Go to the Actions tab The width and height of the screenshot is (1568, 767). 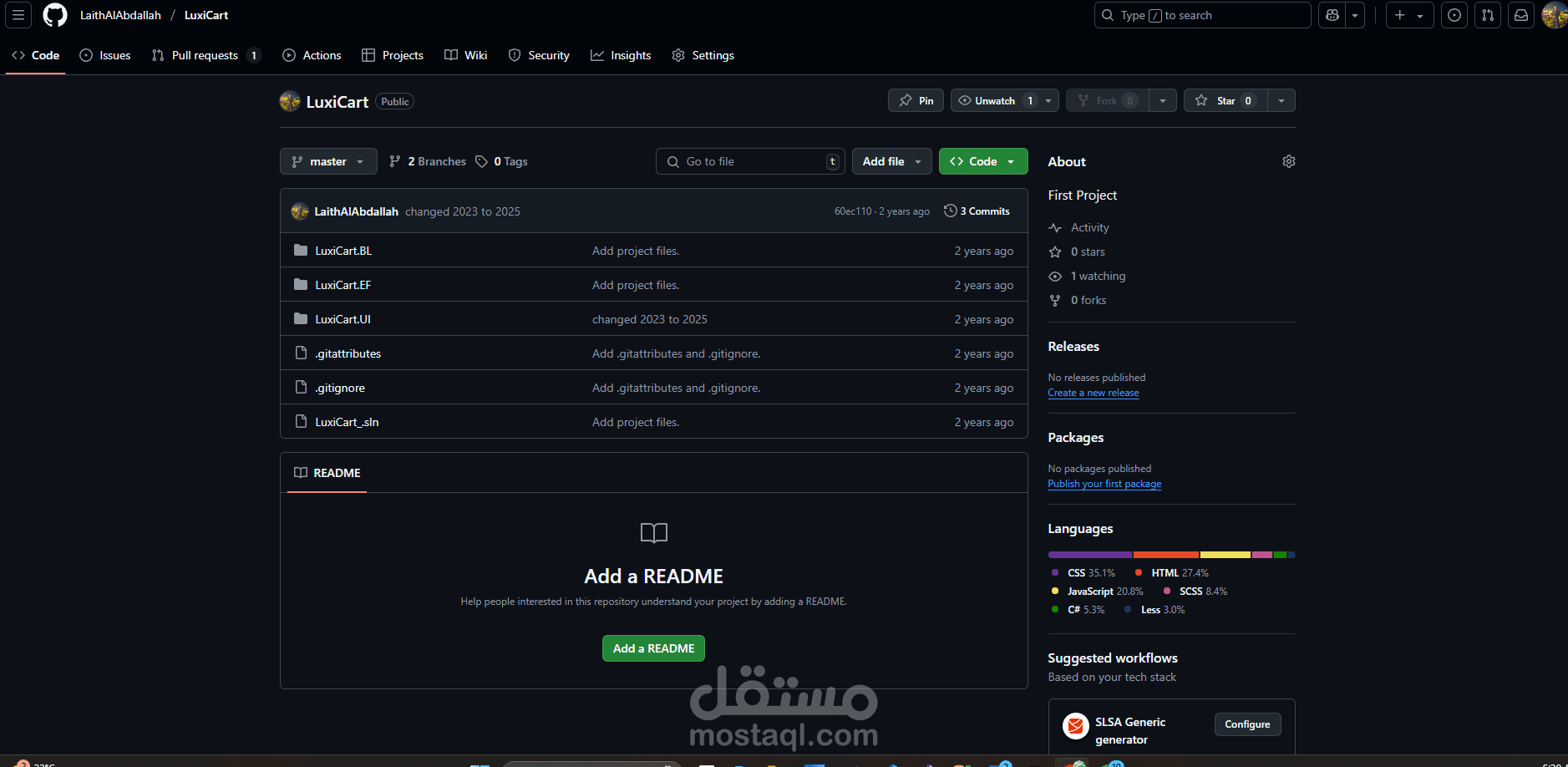click(x=312, y=55)
